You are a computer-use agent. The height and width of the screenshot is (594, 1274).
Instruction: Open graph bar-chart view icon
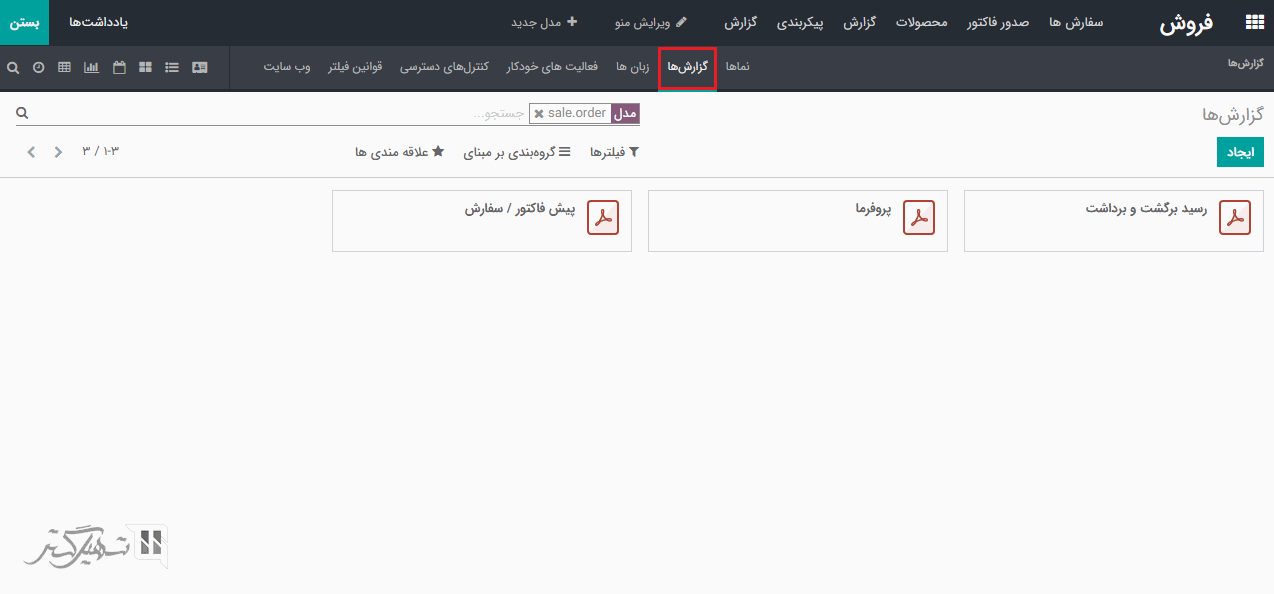pos(92,67)
